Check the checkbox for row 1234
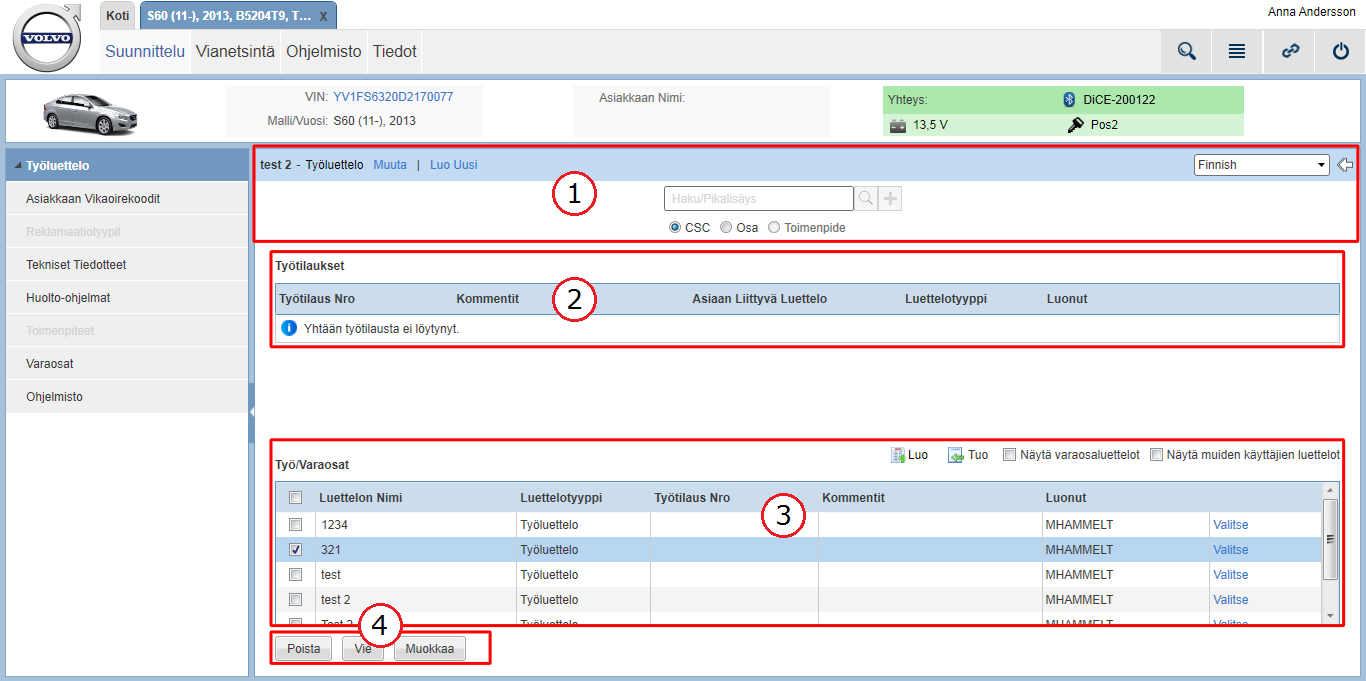Image resolution: width=1366 pixels, height=681 pixels. click(295, 525)
